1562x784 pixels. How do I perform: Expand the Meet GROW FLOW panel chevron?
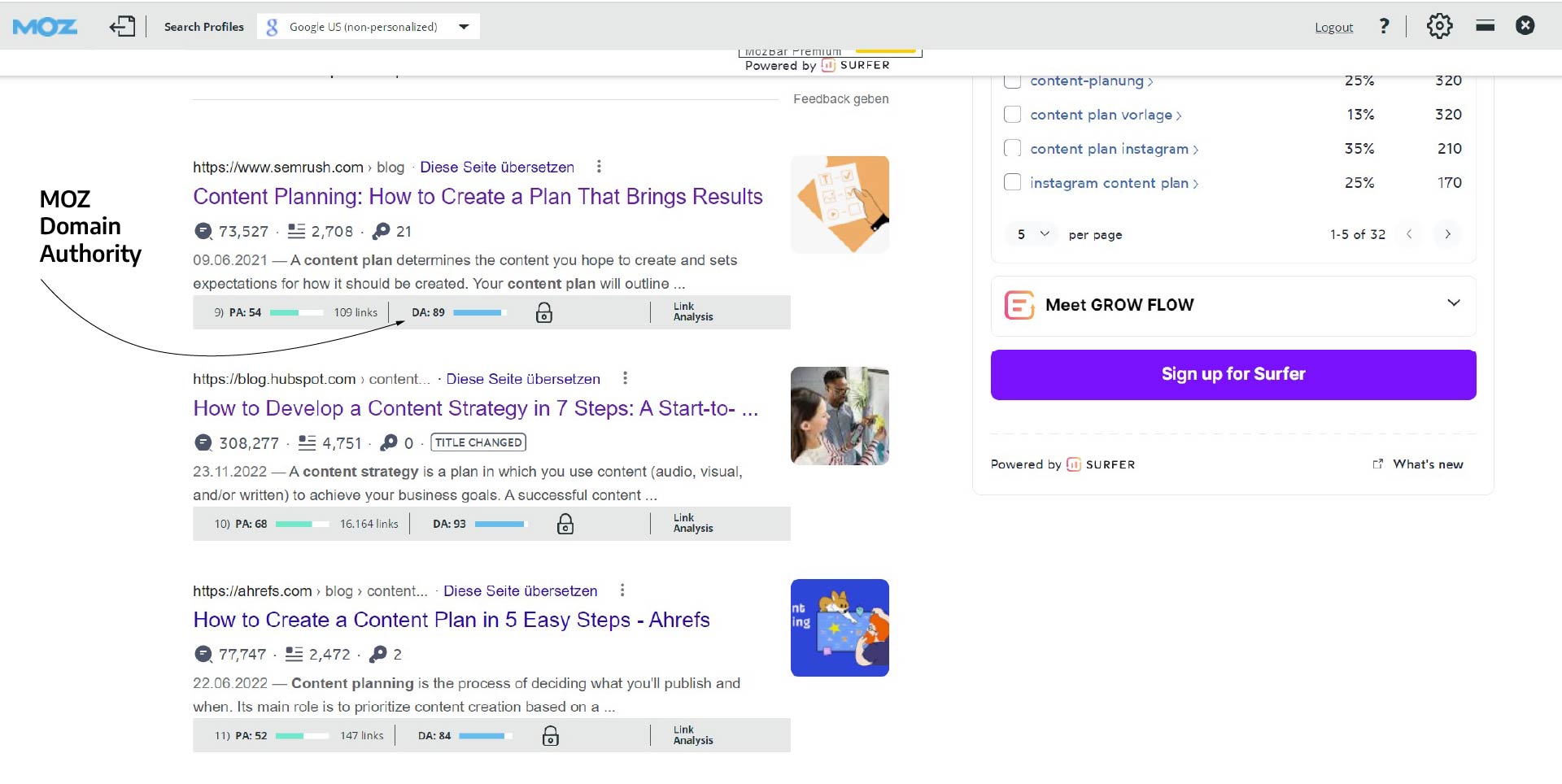pyautogui.click(x=1454, y=303)
